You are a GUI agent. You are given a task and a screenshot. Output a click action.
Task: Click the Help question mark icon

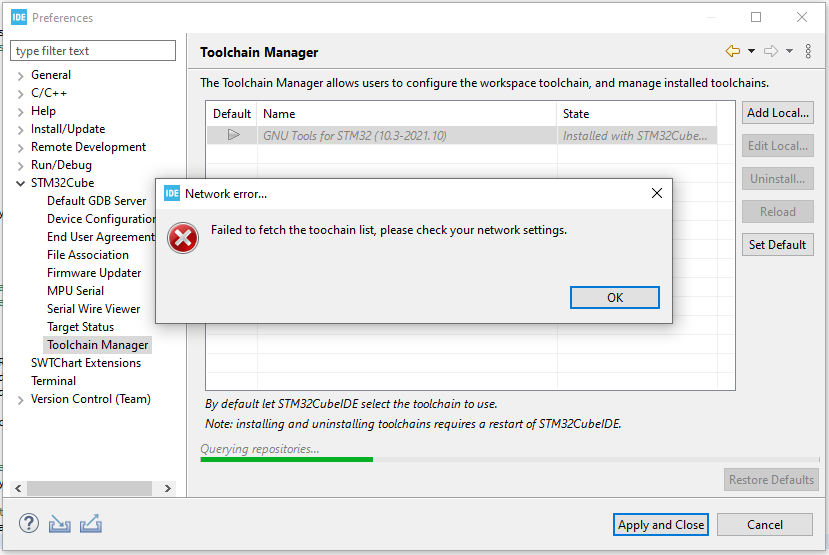(x=29, y=523)
